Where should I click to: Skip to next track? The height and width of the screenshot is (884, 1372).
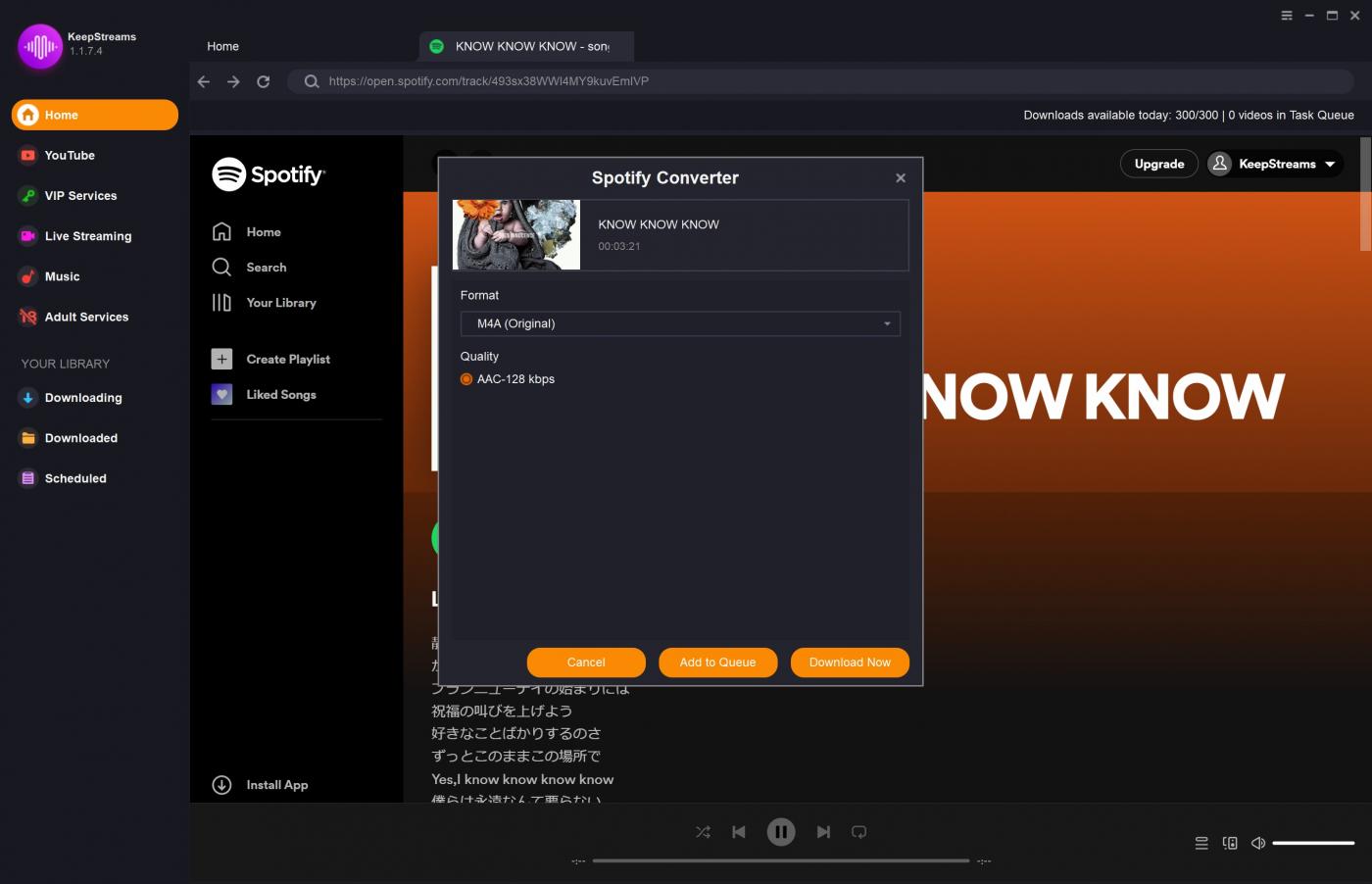[823, 832]
